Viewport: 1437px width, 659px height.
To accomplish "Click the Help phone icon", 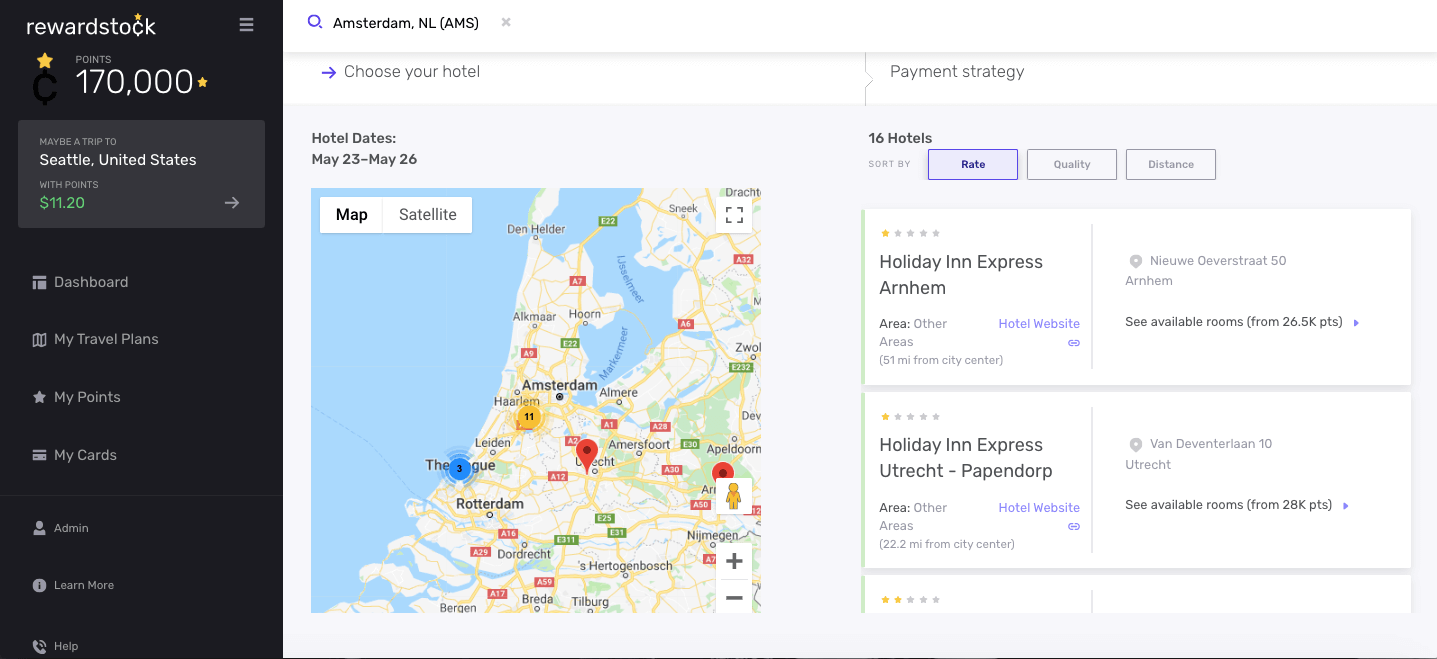I will pos(39,646).
